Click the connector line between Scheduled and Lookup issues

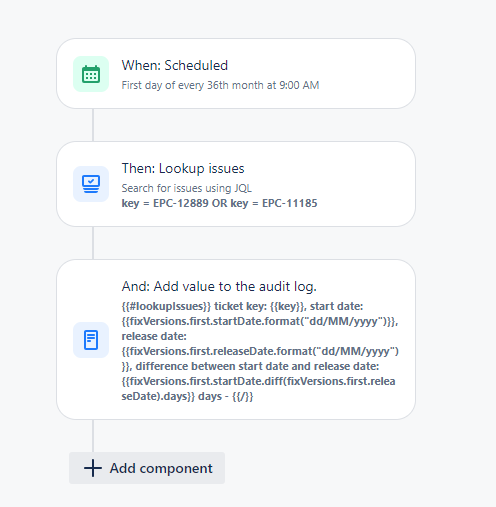(93, 125)
